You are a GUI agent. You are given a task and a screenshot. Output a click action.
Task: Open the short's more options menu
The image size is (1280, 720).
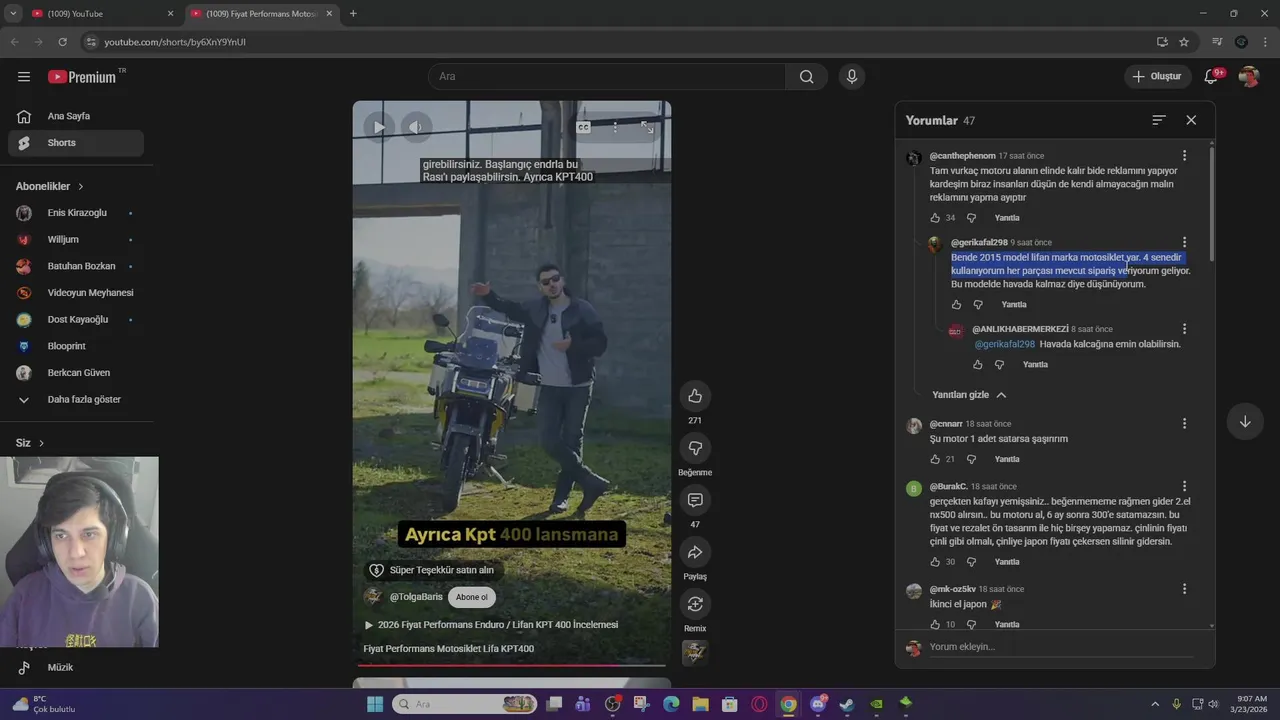pos(615,127)
